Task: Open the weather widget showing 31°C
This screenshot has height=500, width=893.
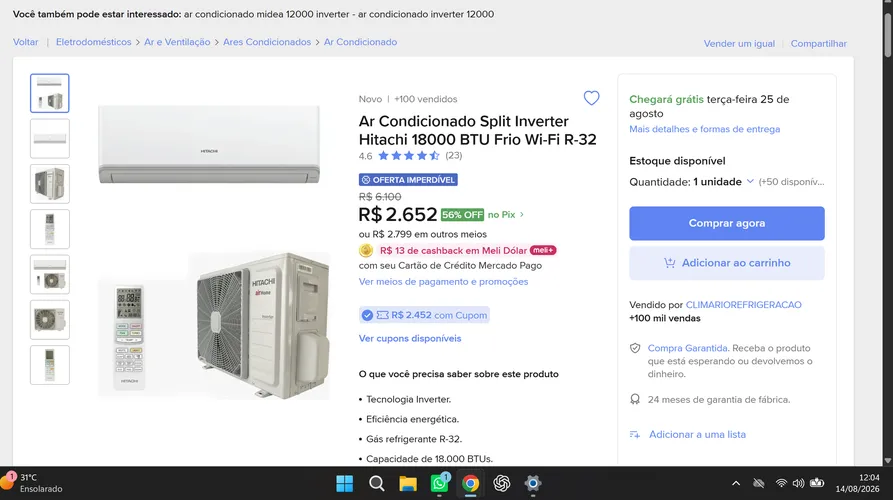Action: pos(32,483)
